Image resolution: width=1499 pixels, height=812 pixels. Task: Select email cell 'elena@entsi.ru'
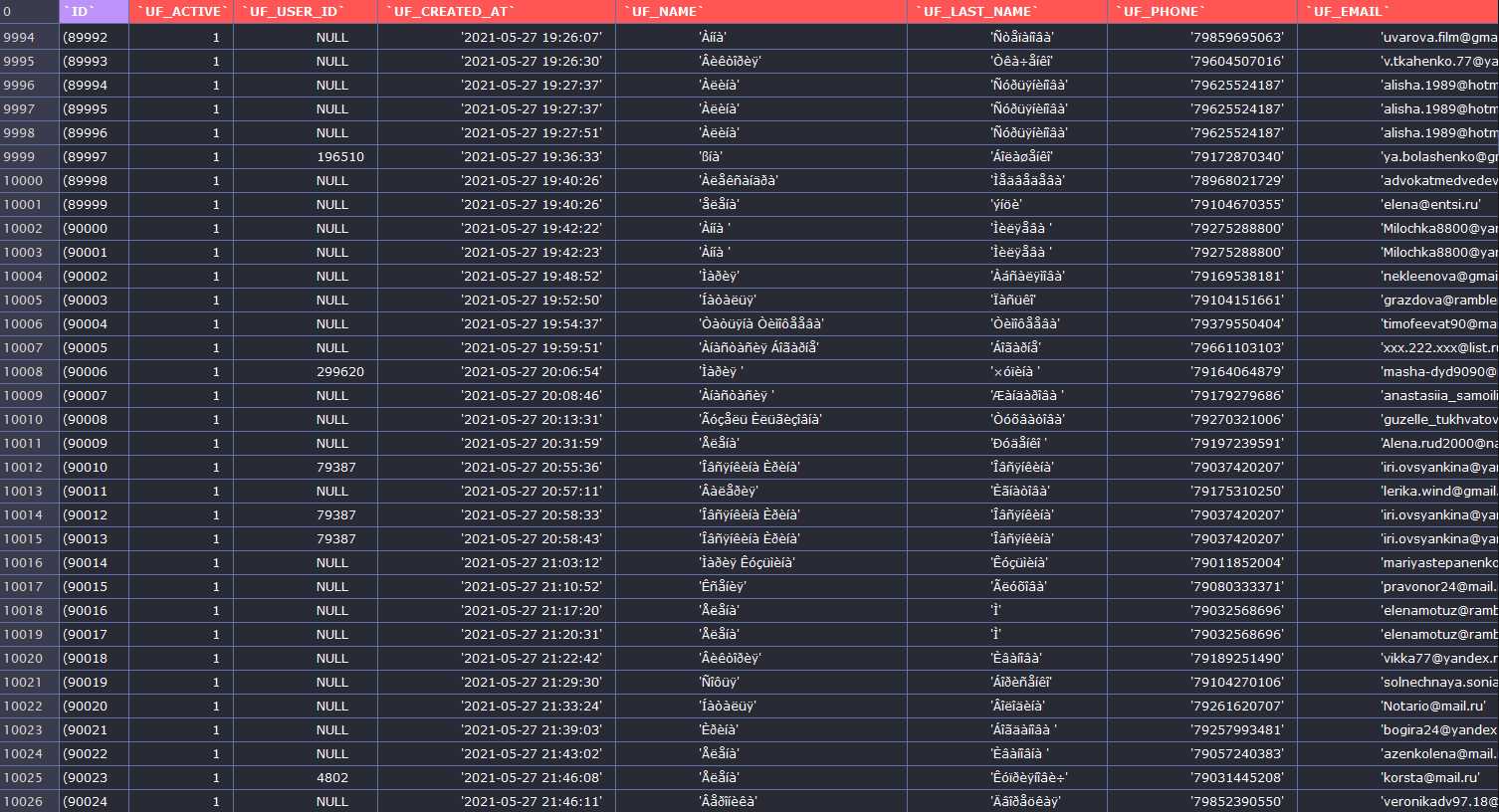point(1398,204)
